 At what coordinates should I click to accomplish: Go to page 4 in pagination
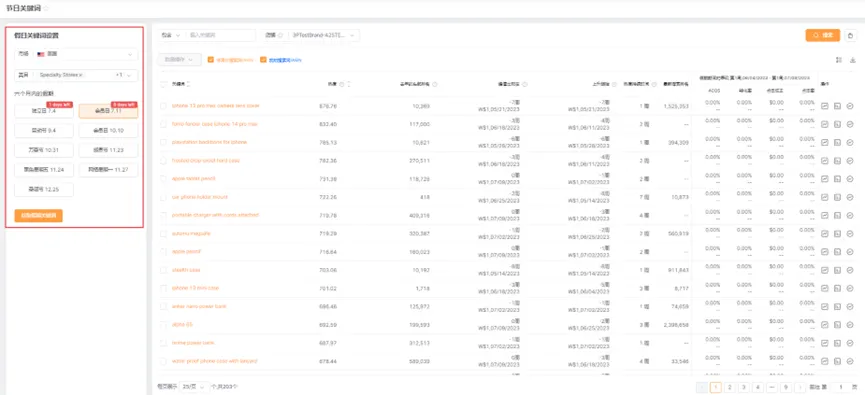[757, 387]
